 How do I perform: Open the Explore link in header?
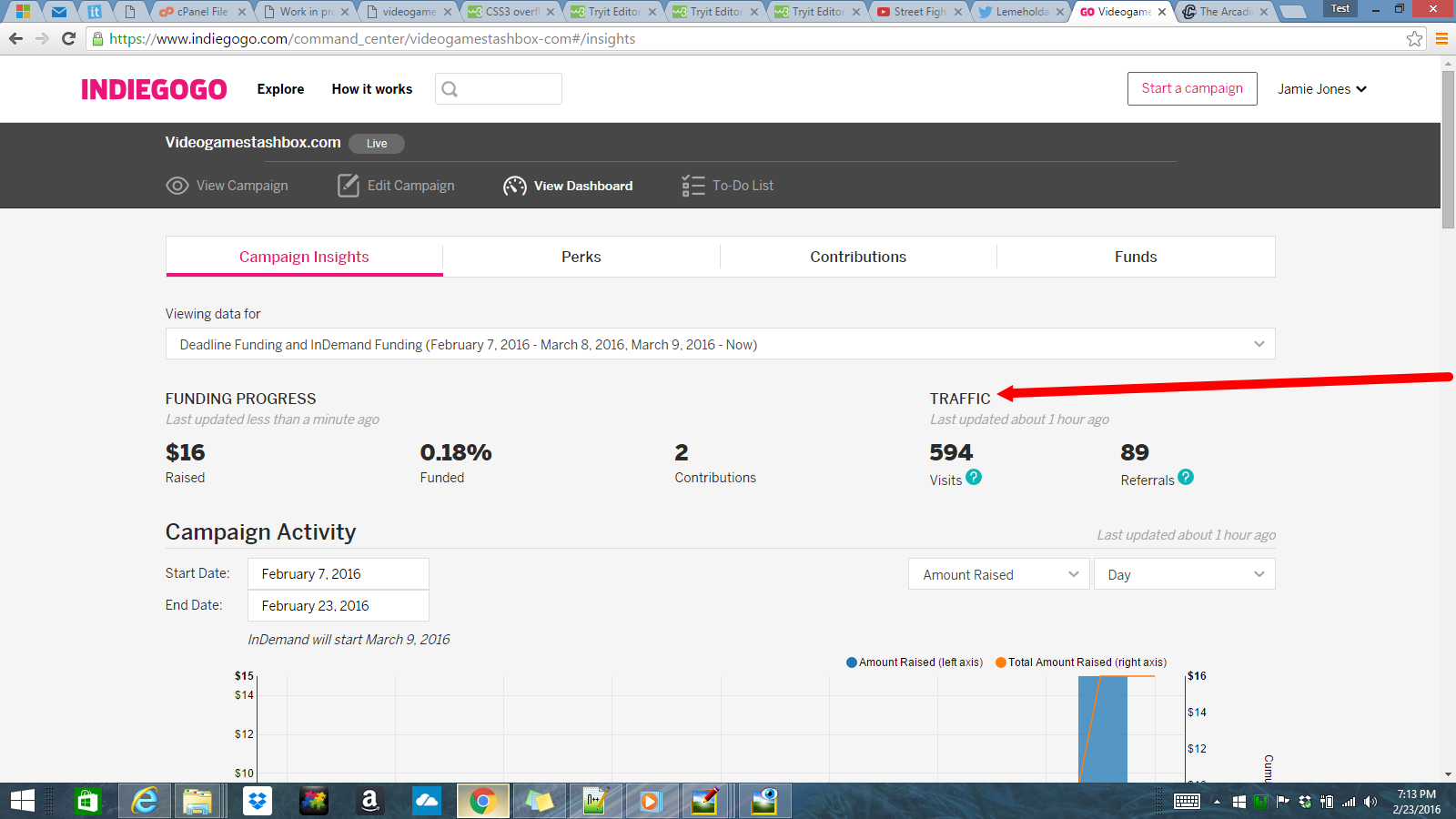tap(280, 89)
